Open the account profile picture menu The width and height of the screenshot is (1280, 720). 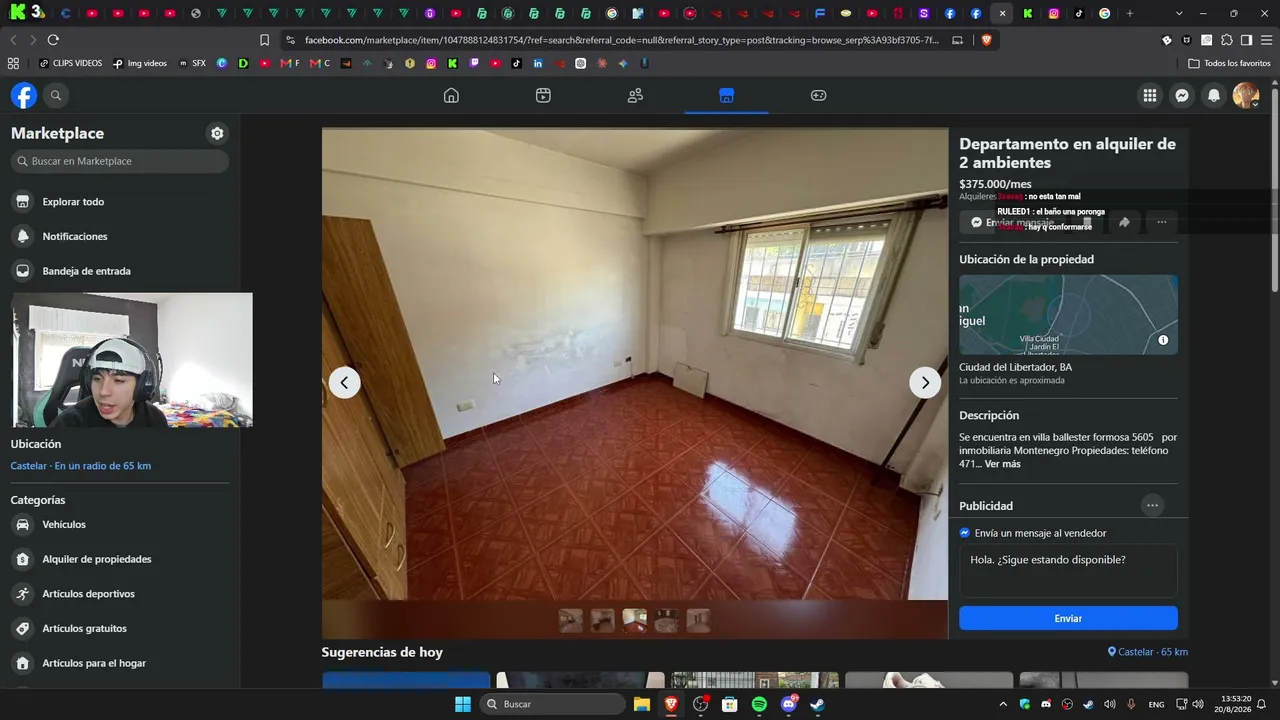click(1246, 95)
